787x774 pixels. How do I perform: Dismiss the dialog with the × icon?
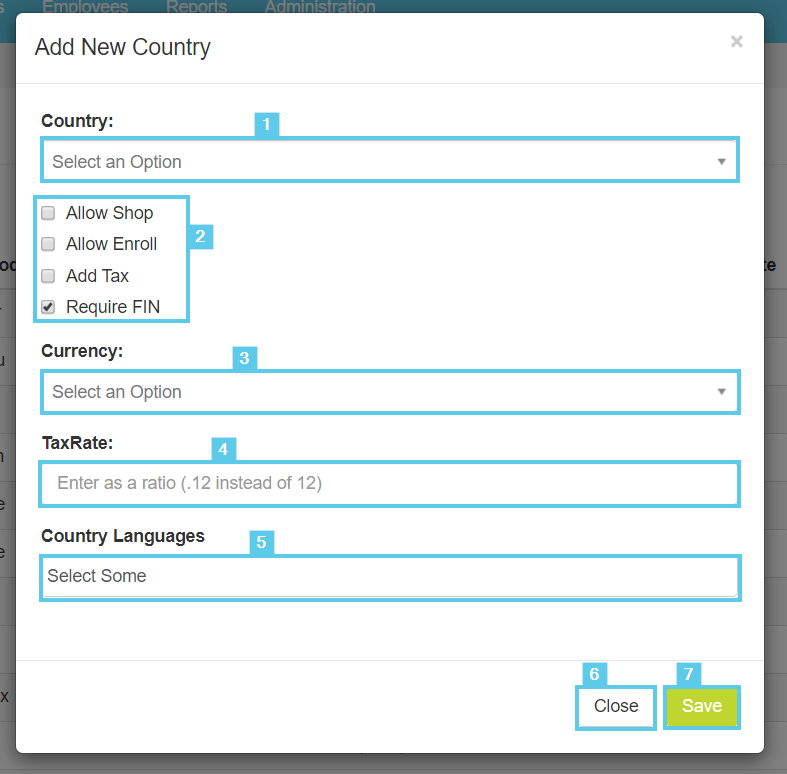(736, 41)
